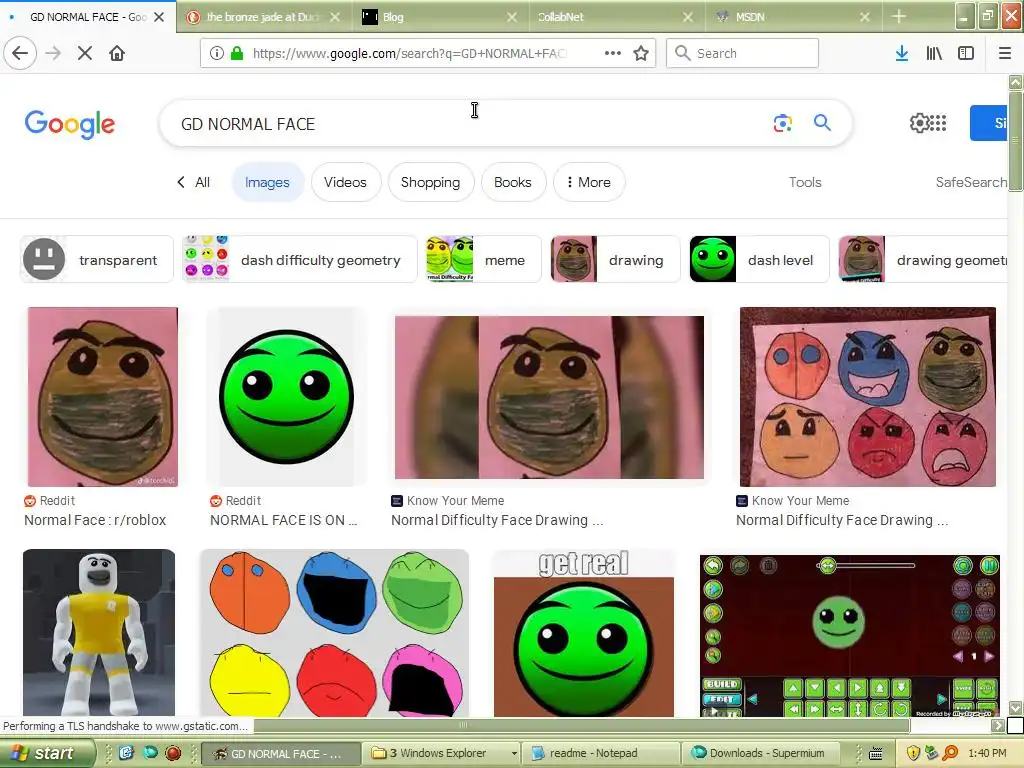
Task: Open the get real green face thumbnail
Action: 584,633
